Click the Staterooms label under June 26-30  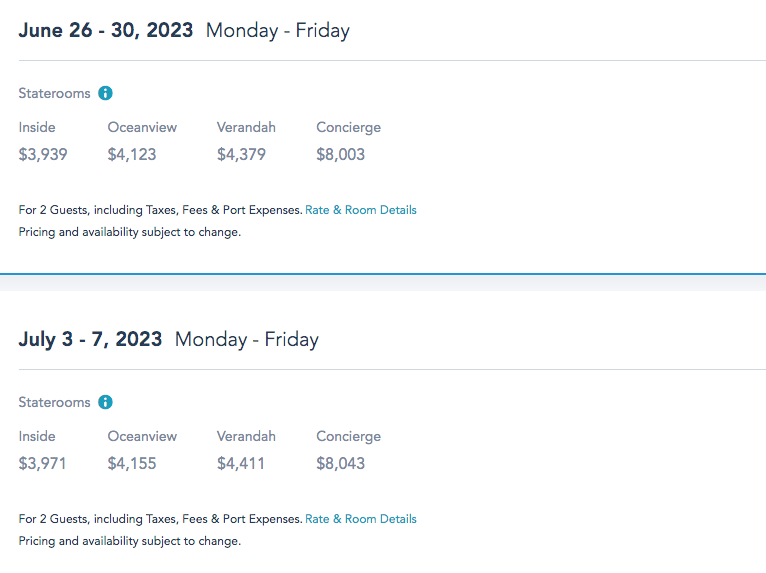point(54,93)
